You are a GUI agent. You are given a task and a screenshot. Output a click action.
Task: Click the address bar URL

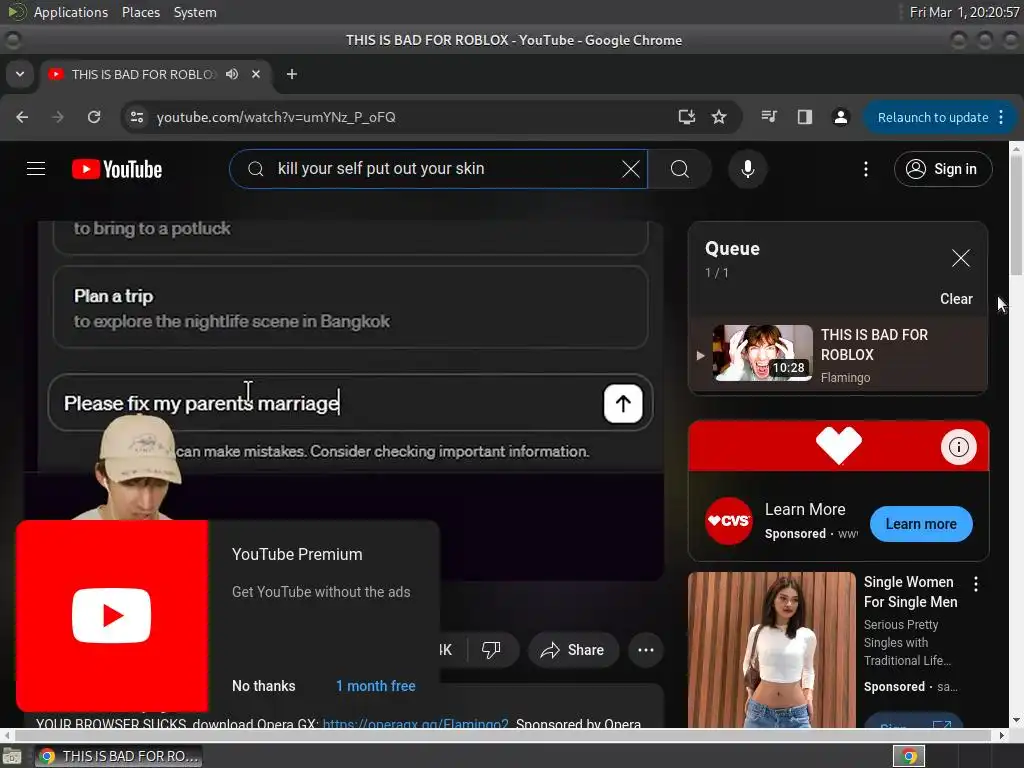point(276,117)
